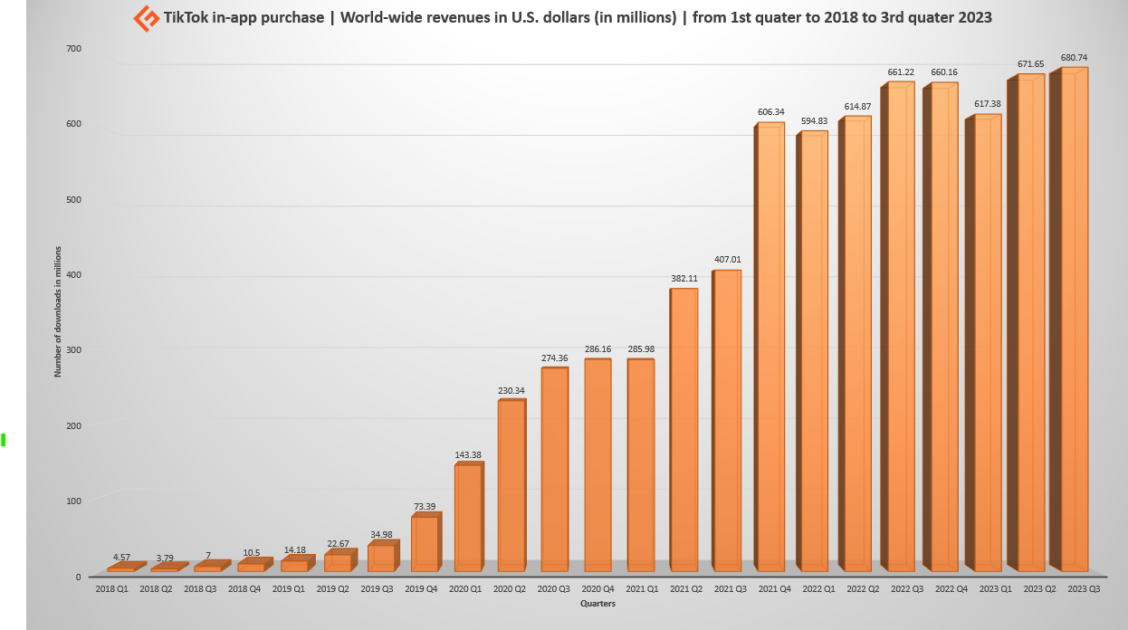Select the 2023 Q1 bar
This screenshot has height=630, width=1128.
[983, 343]
